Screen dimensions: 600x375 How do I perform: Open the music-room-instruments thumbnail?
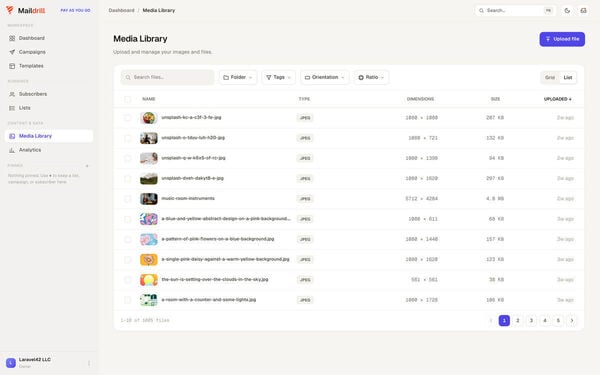149,199
